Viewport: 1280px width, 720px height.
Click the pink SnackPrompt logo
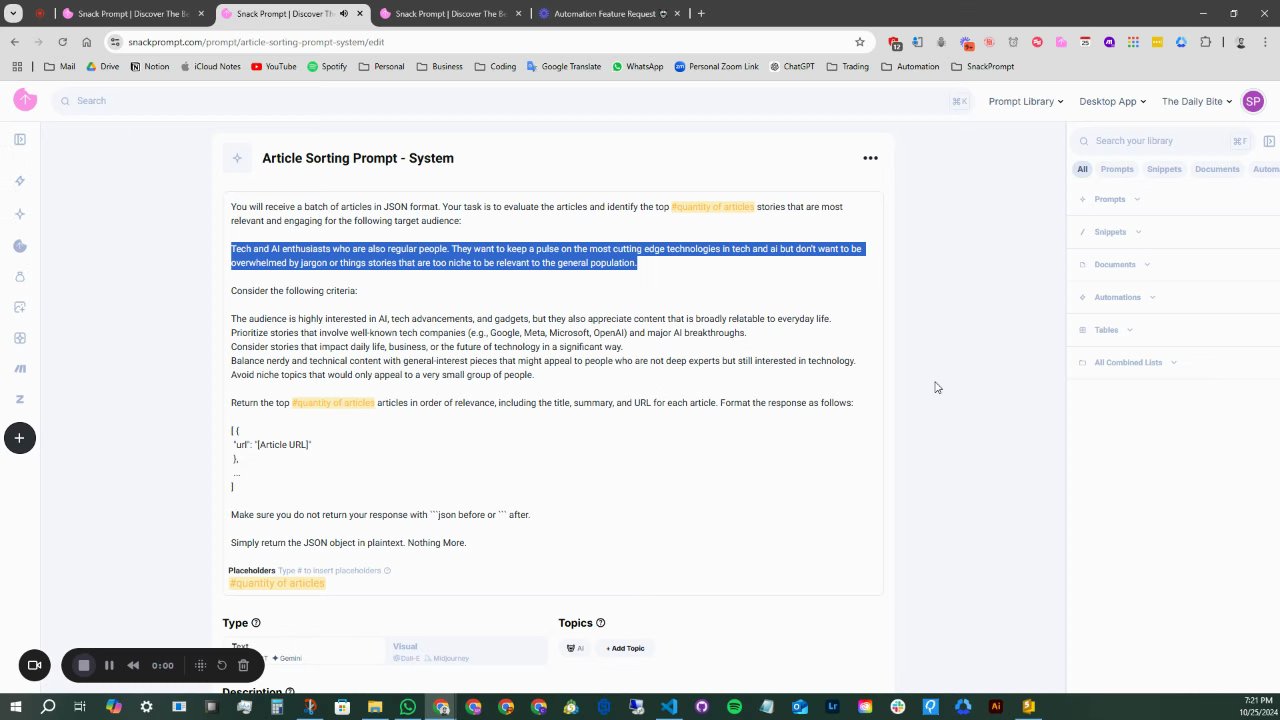pos(25,100)
